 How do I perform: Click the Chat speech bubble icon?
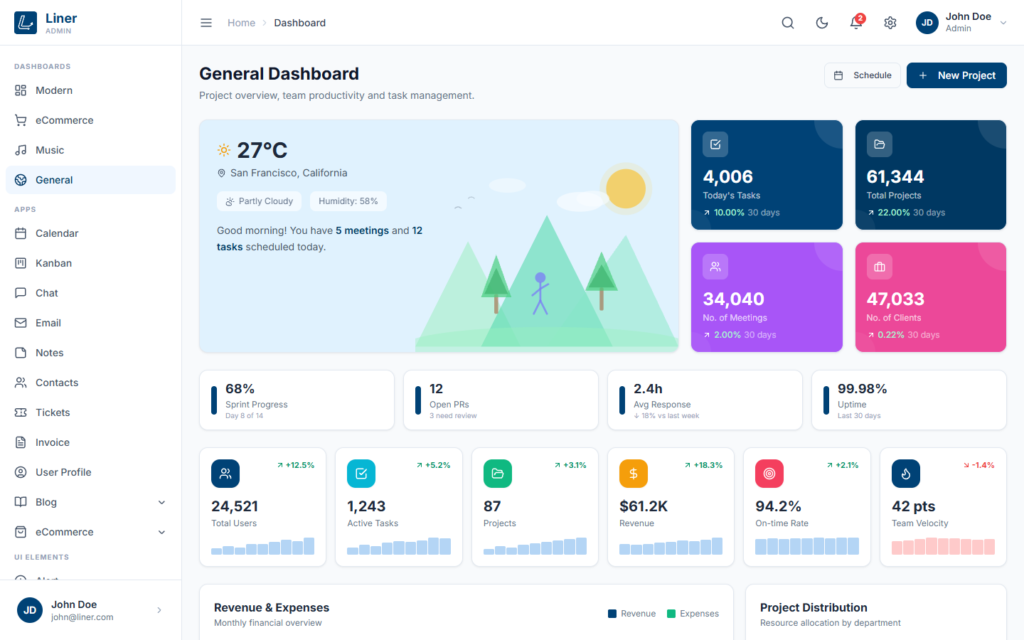tap(21, 293)
